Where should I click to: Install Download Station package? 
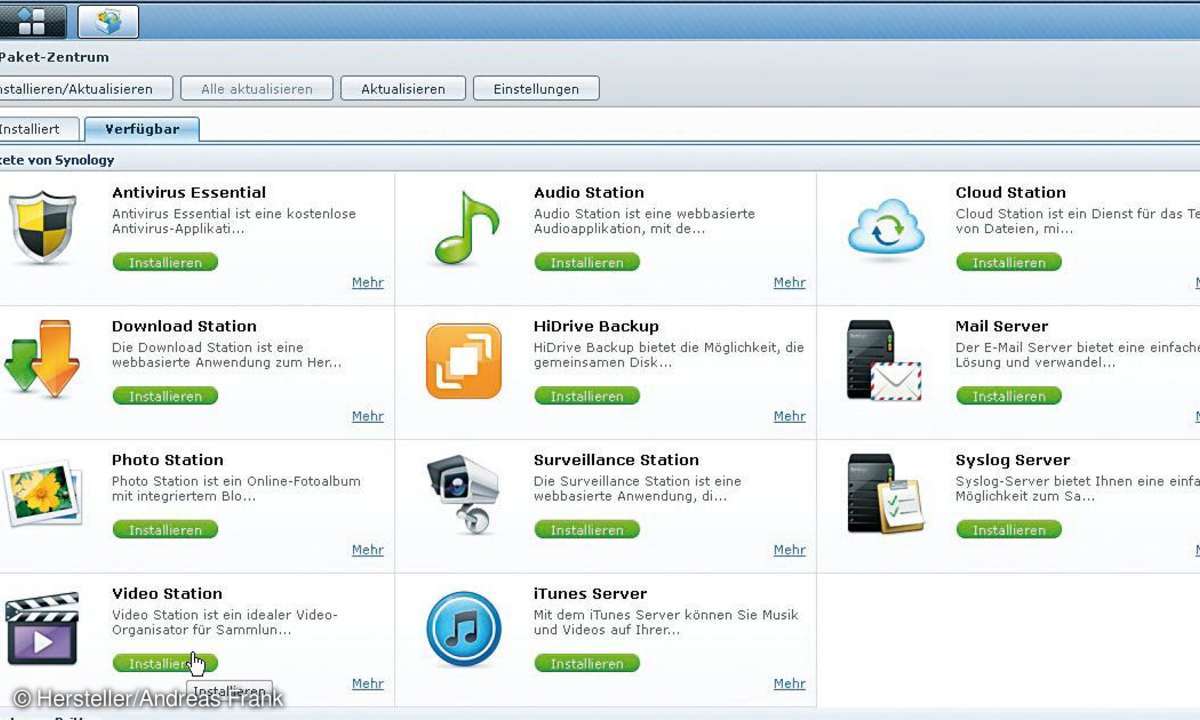165,396
